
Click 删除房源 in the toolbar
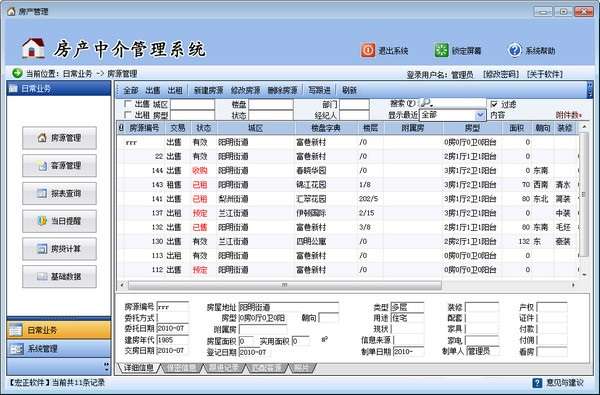(x=282, y=90)
